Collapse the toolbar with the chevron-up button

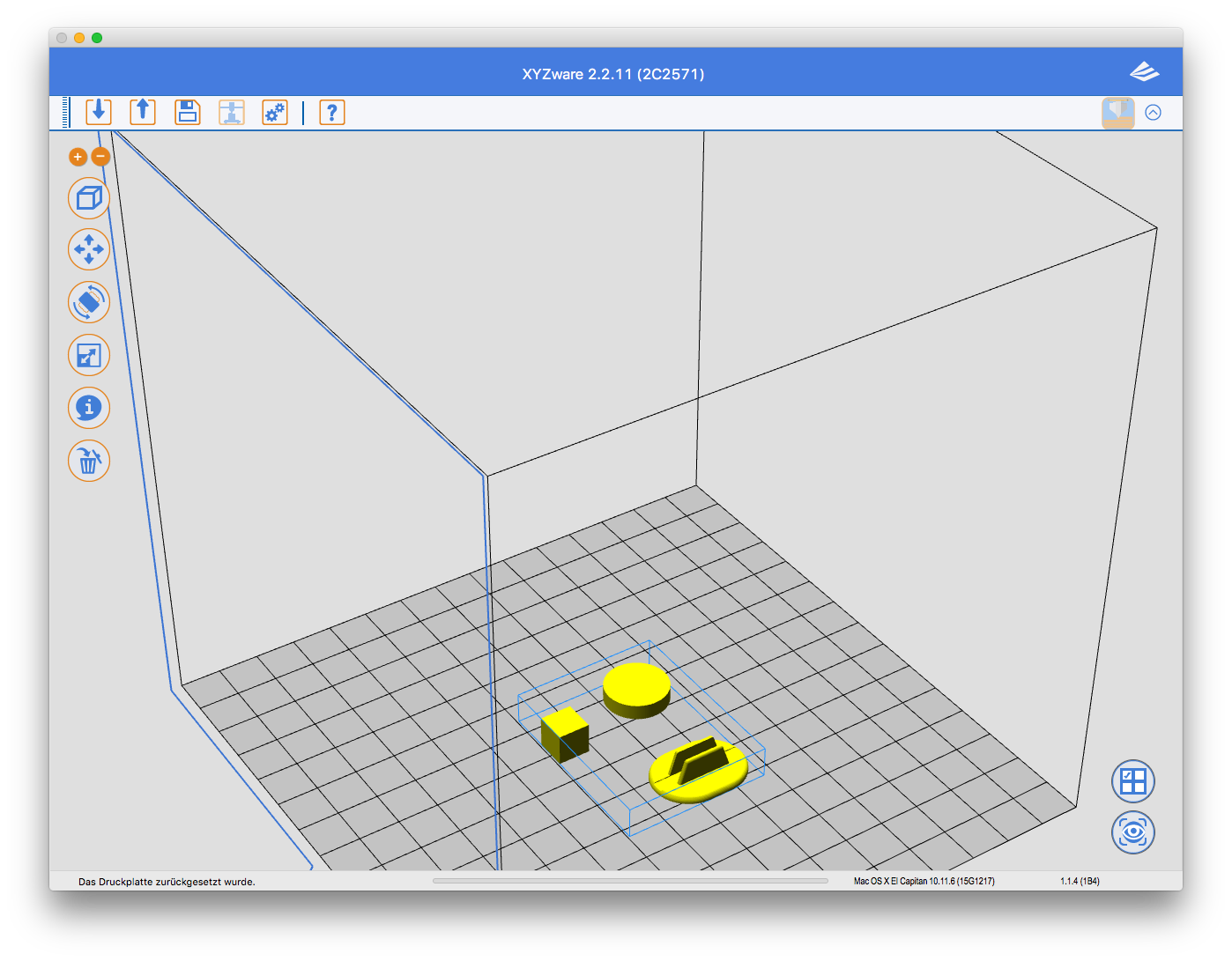click(x=1153, y=112)
